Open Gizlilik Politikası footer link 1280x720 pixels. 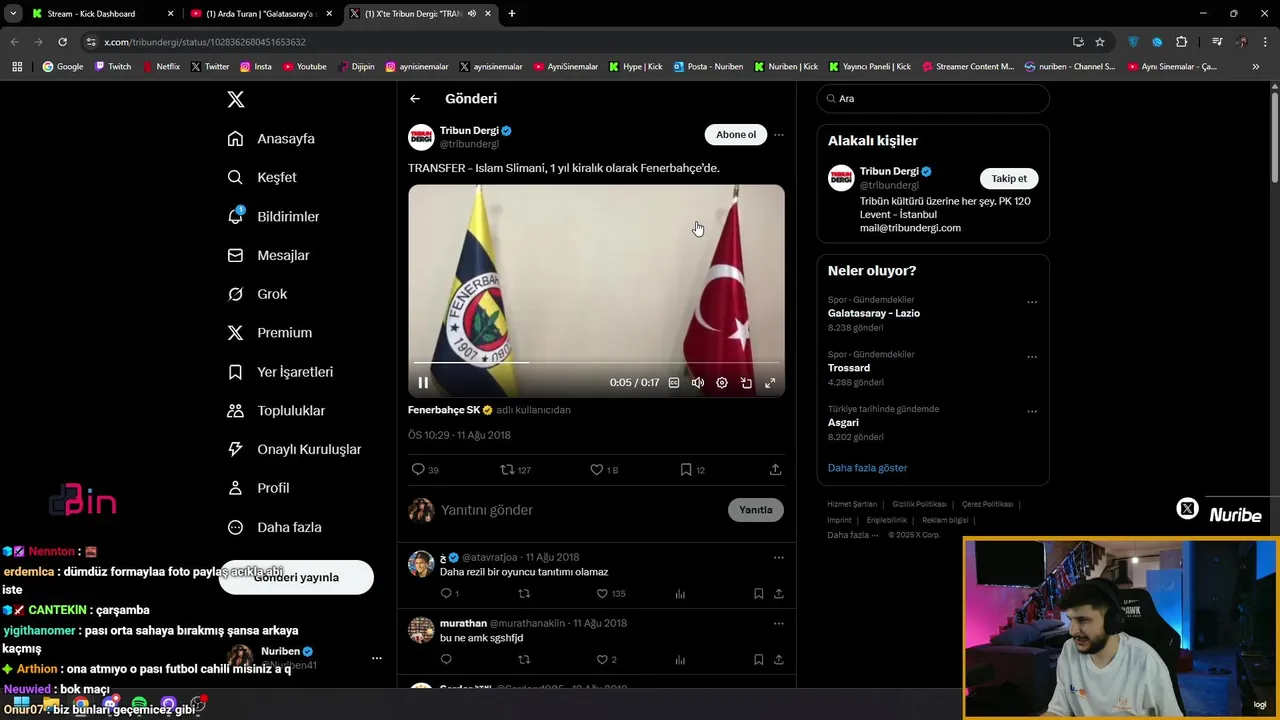click(919, 504)
